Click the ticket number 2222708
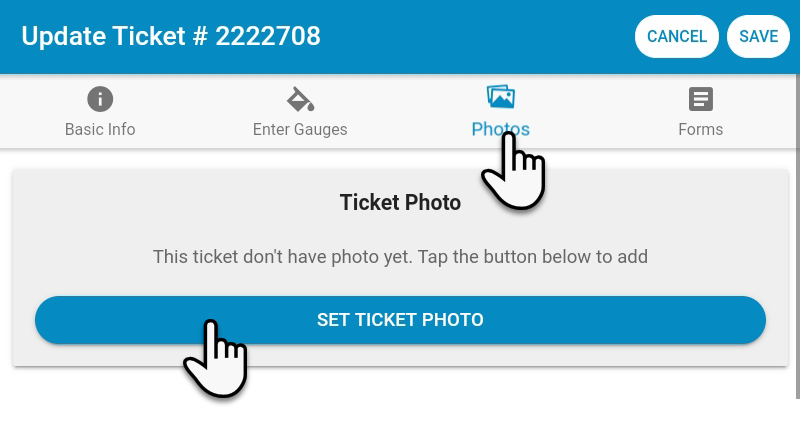800x426 pixels. click(x=268, y=36)
